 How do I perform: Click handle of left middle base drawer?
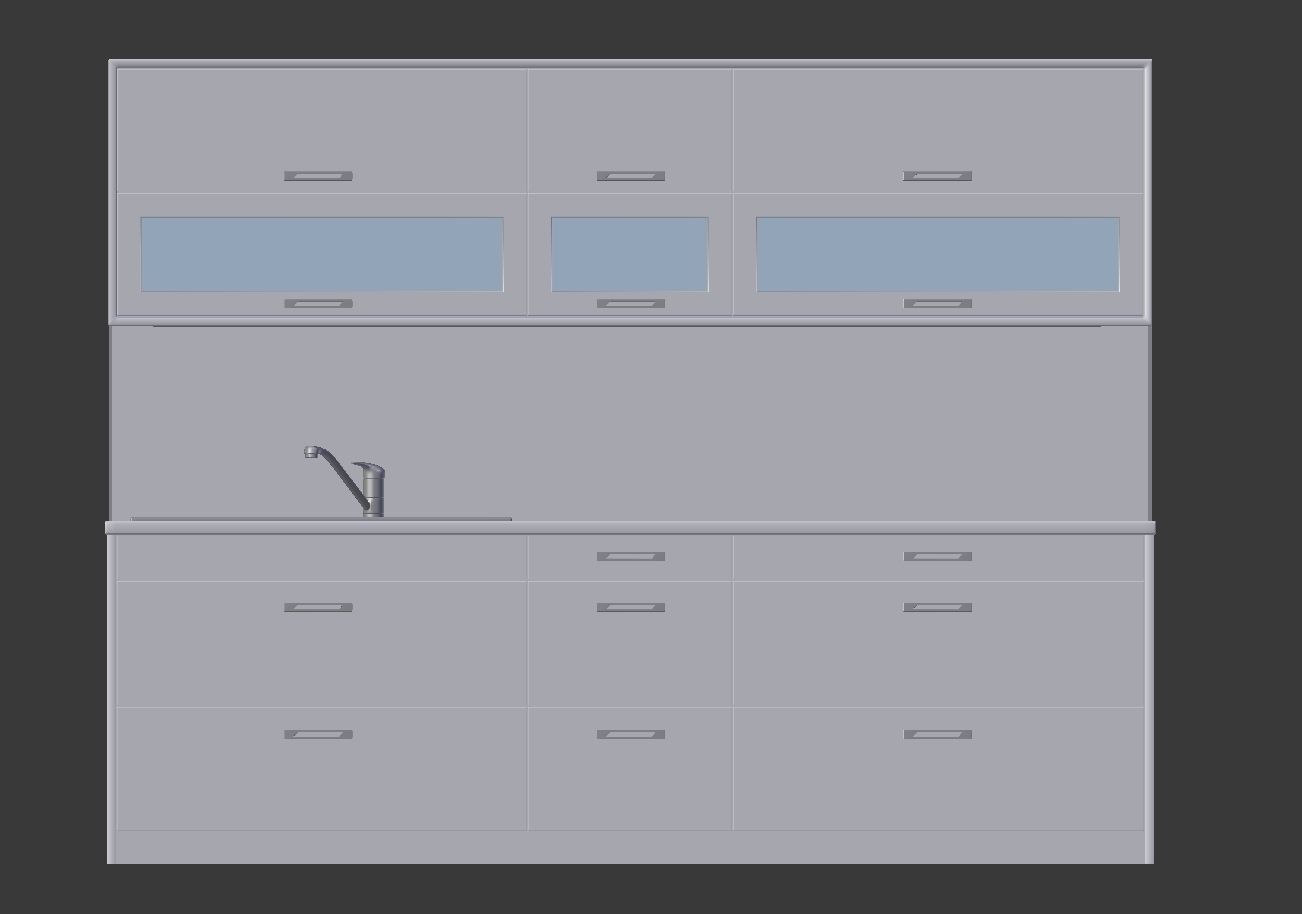pos(318,607)
